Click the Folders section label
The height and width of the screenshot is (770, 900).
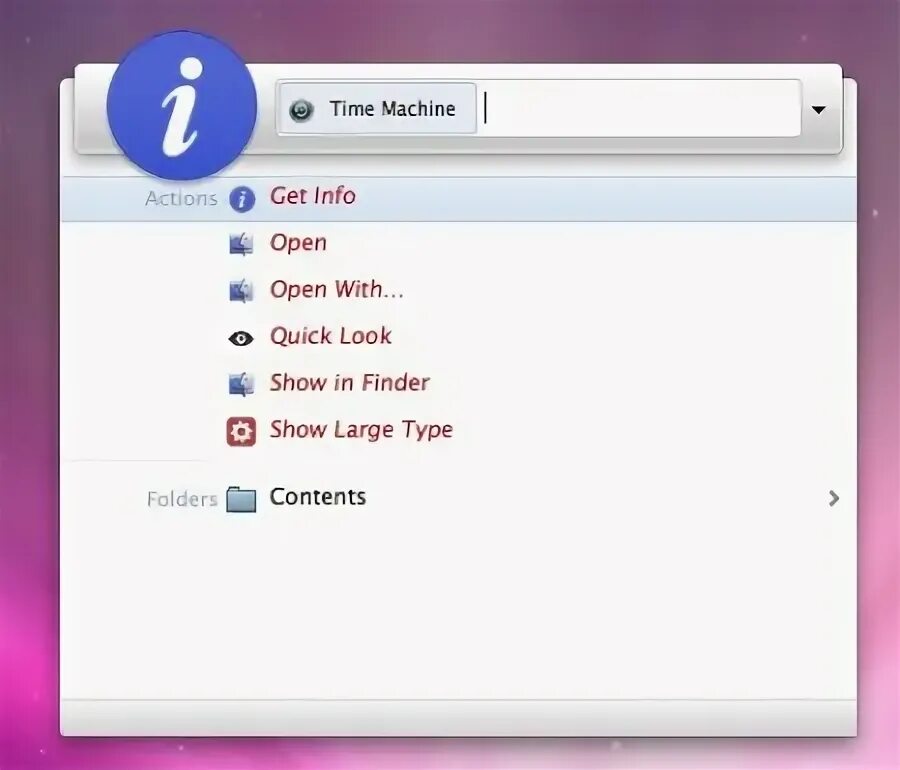(x=183, y=499)
